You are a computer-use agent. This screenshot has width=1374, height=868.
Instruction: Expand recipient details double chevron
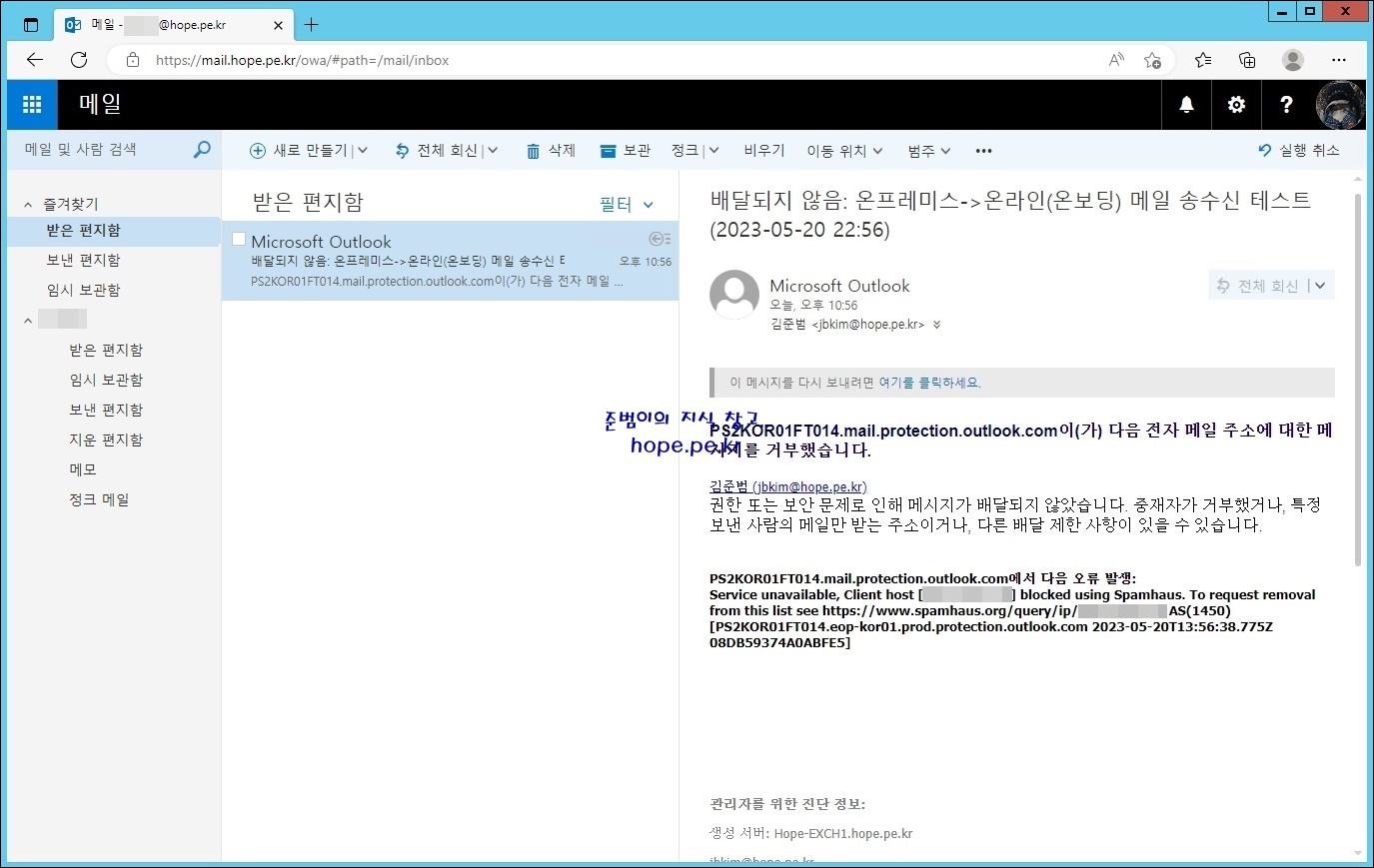point(936,325)
